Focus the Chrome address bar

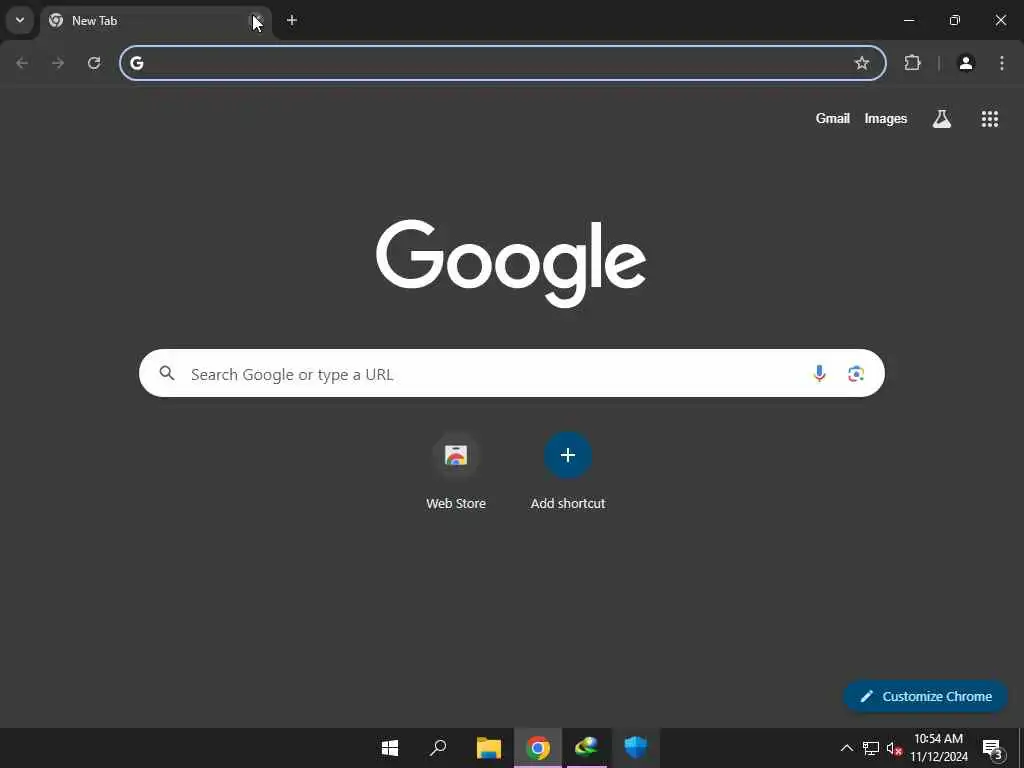pyautogui.click(x=502, y=63)
